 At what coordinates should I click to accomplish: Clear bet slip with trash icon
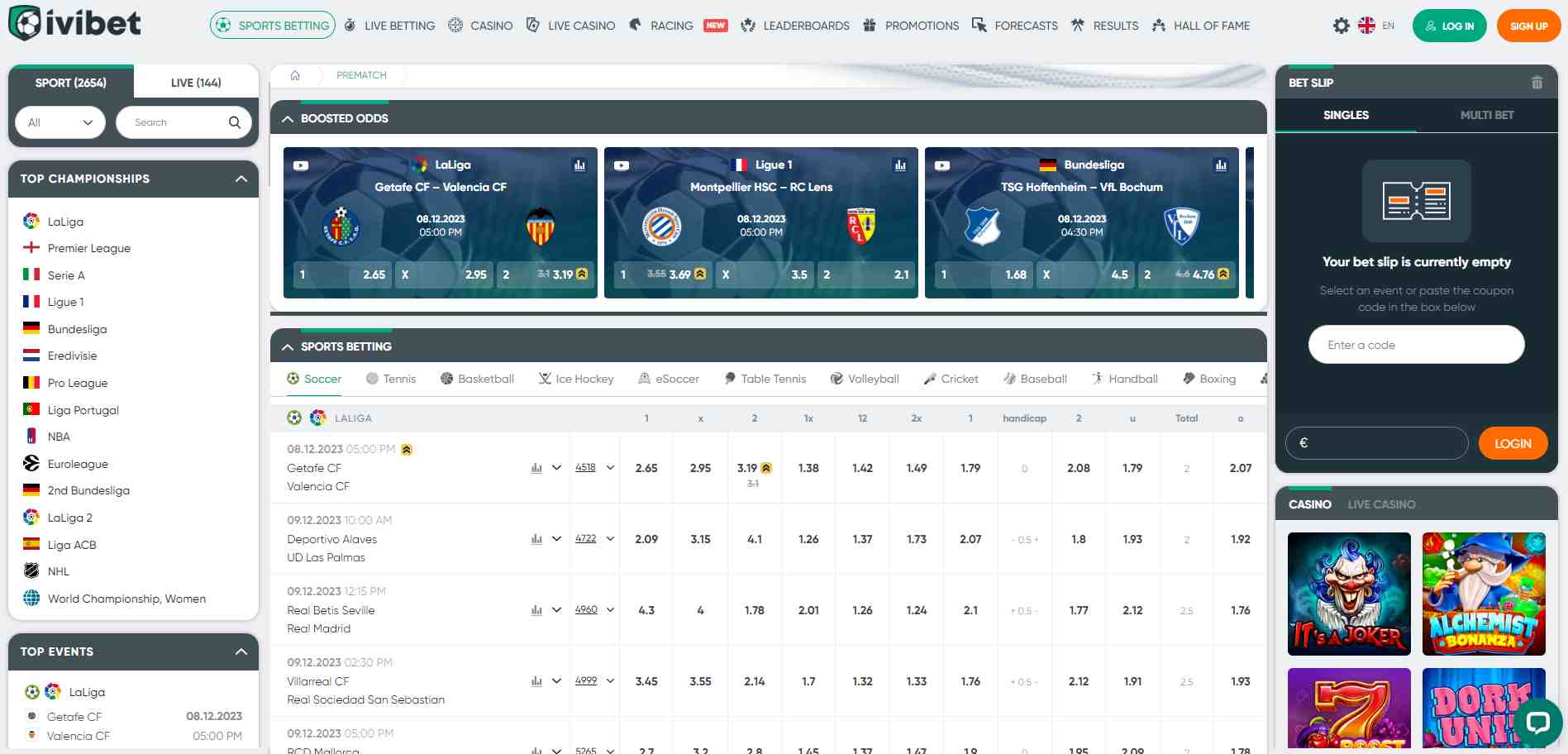[x=1537, y=83]
